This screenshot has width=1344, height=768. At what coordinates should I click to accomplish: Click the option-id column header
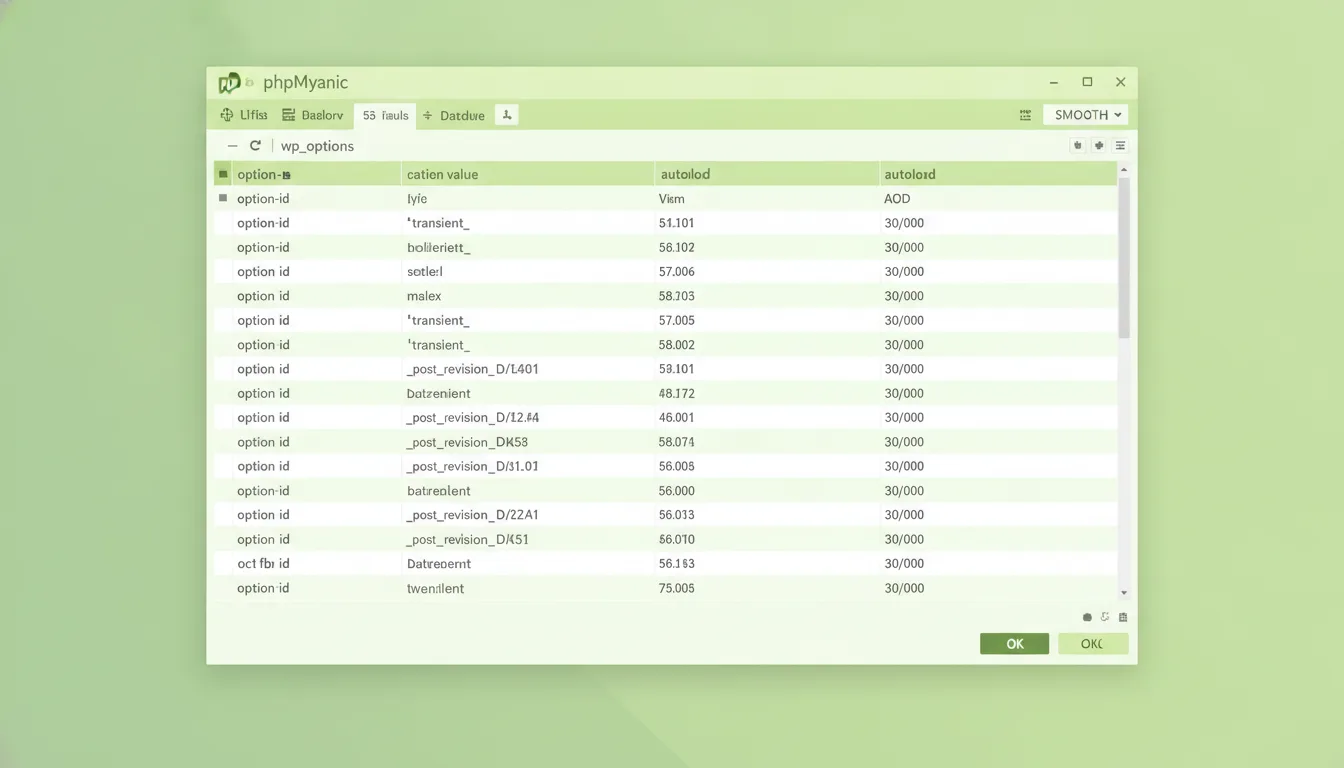point(264,174)
